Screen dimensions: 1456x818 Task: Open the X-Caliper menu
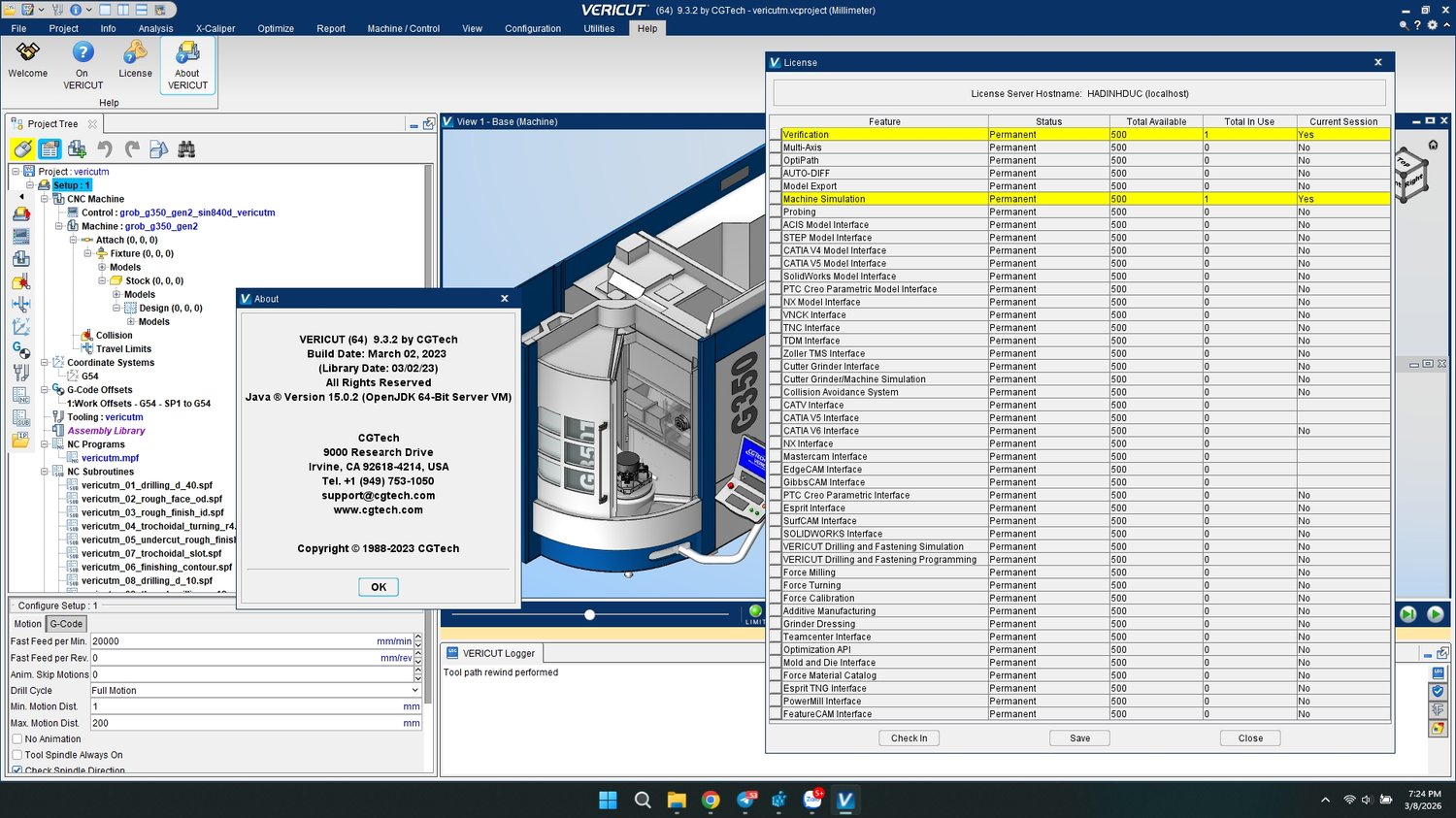215,28
